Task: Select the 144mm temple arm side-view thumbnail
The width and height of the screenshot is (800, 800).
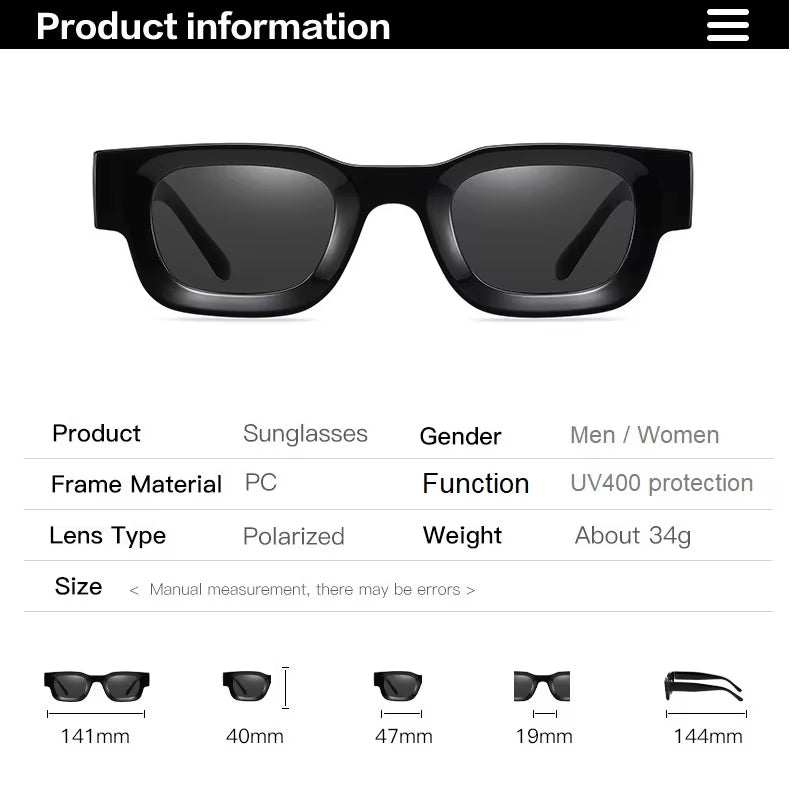Action: (x=704, y=686)
